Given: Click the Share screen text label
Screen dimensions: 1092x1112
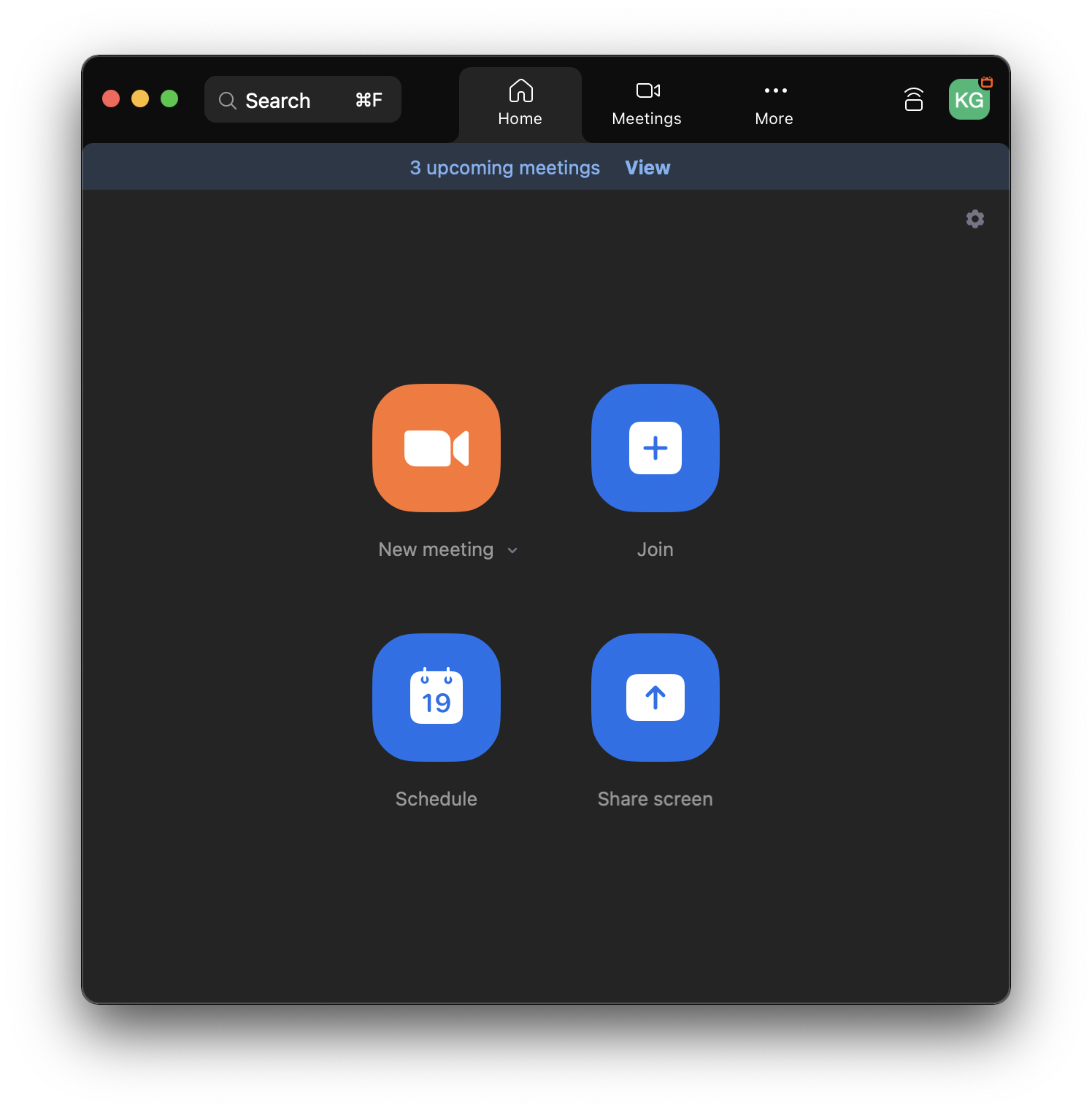Looking at the screenshot, I should click(655, 799).
